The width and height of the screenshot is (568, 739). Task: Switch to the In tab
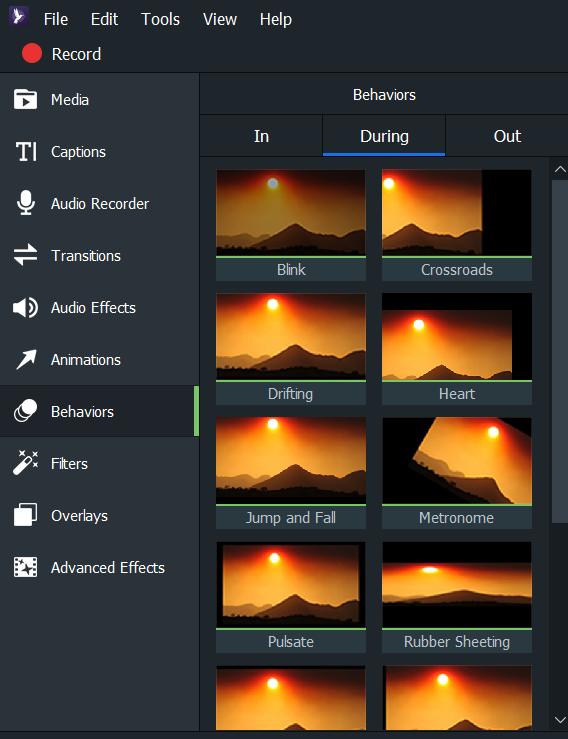pos(261,136)
